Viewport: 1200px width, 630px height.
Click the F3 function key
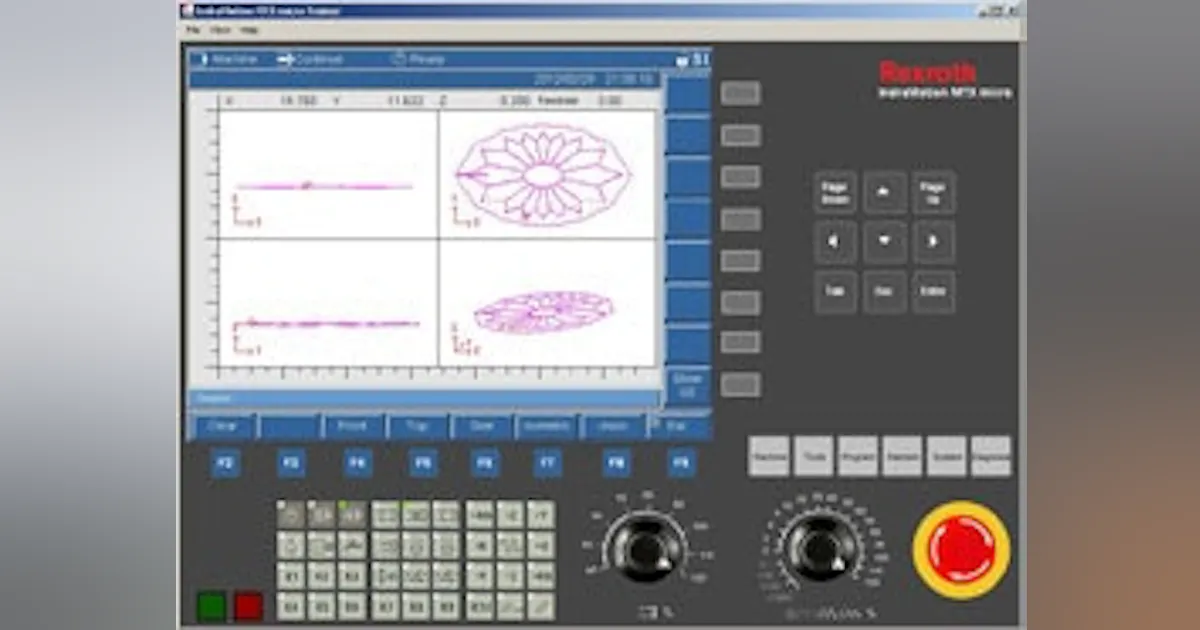pos(291,463)
